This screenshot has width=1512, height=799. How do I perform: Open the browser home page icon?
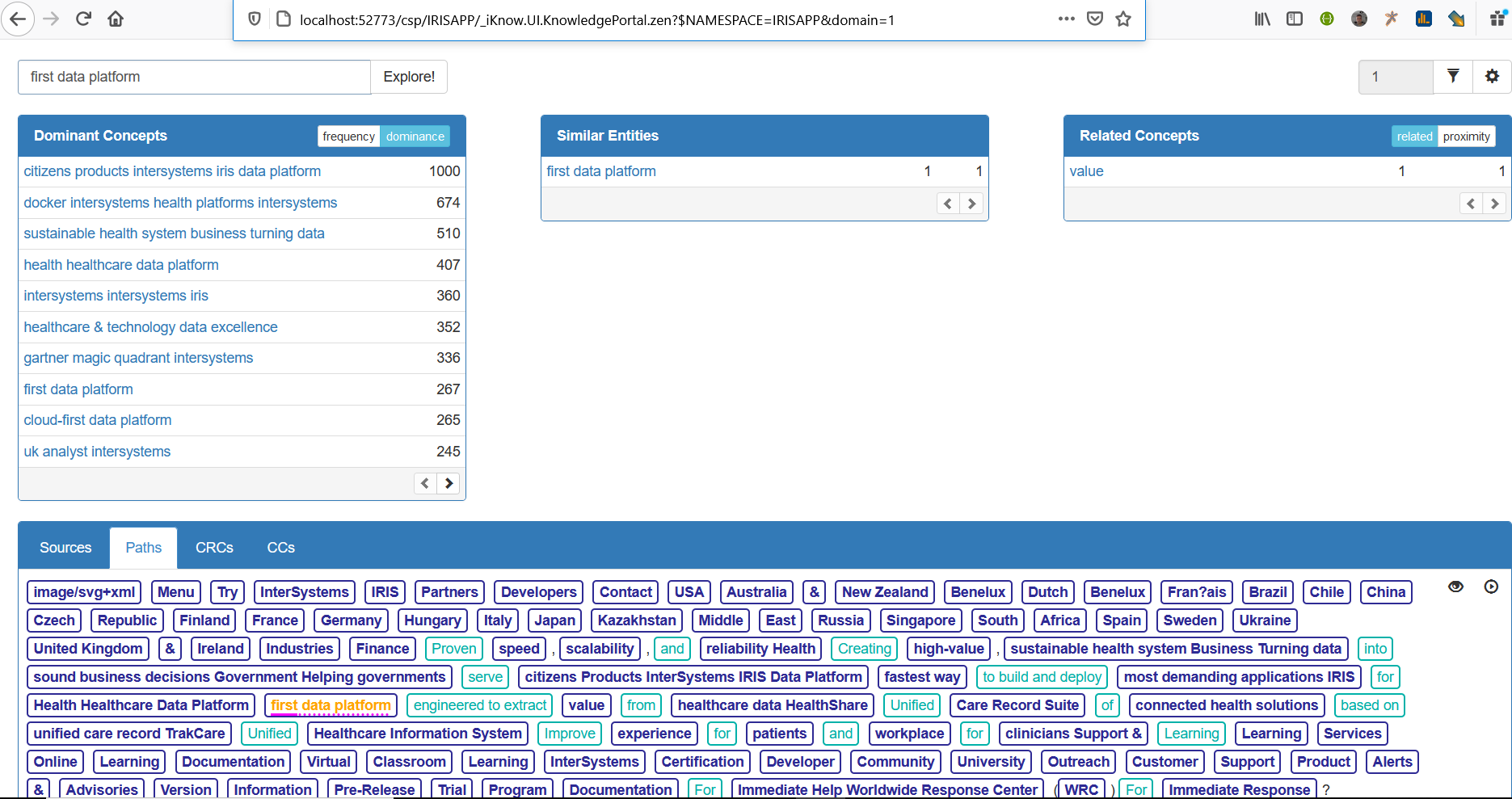click(116, 19)
